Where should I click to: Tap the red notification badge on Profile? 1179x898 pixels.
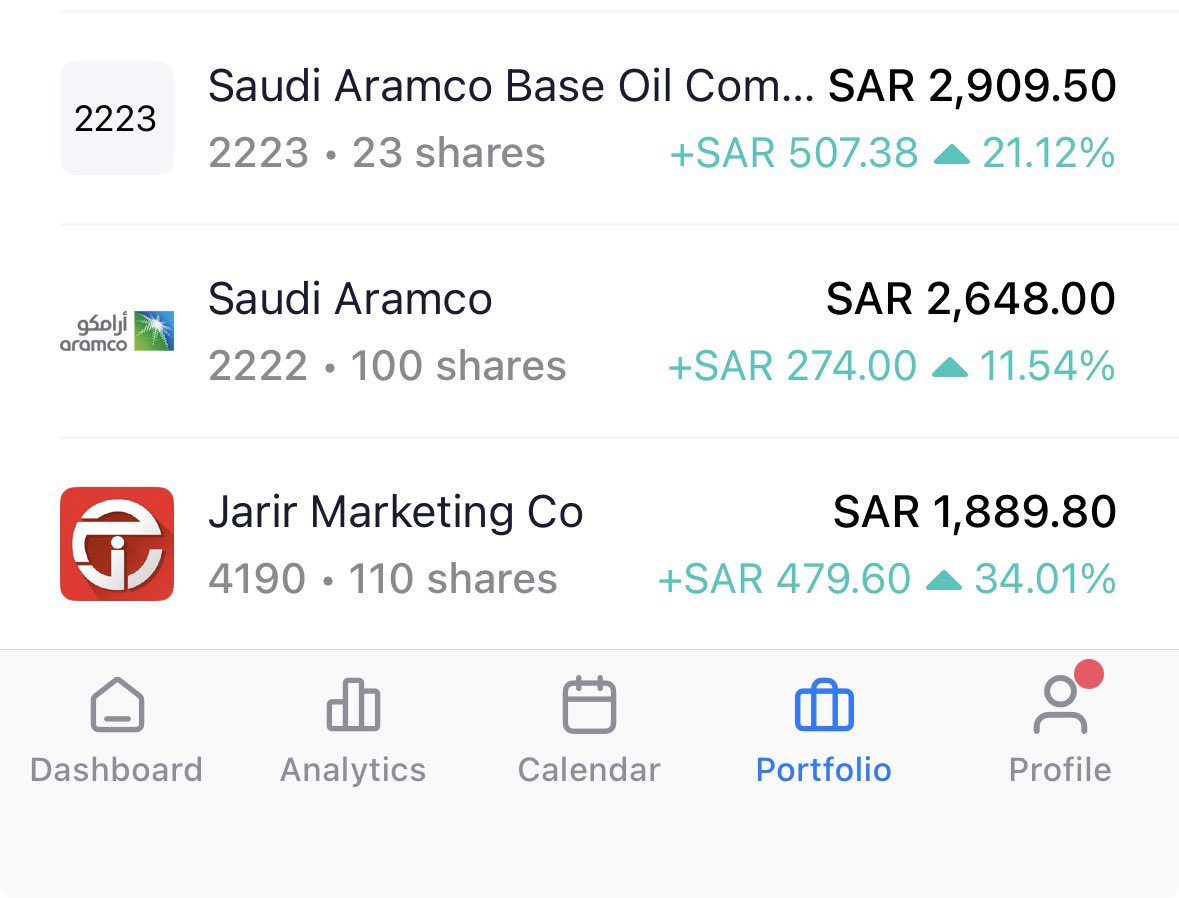[x=1088, y=674]
